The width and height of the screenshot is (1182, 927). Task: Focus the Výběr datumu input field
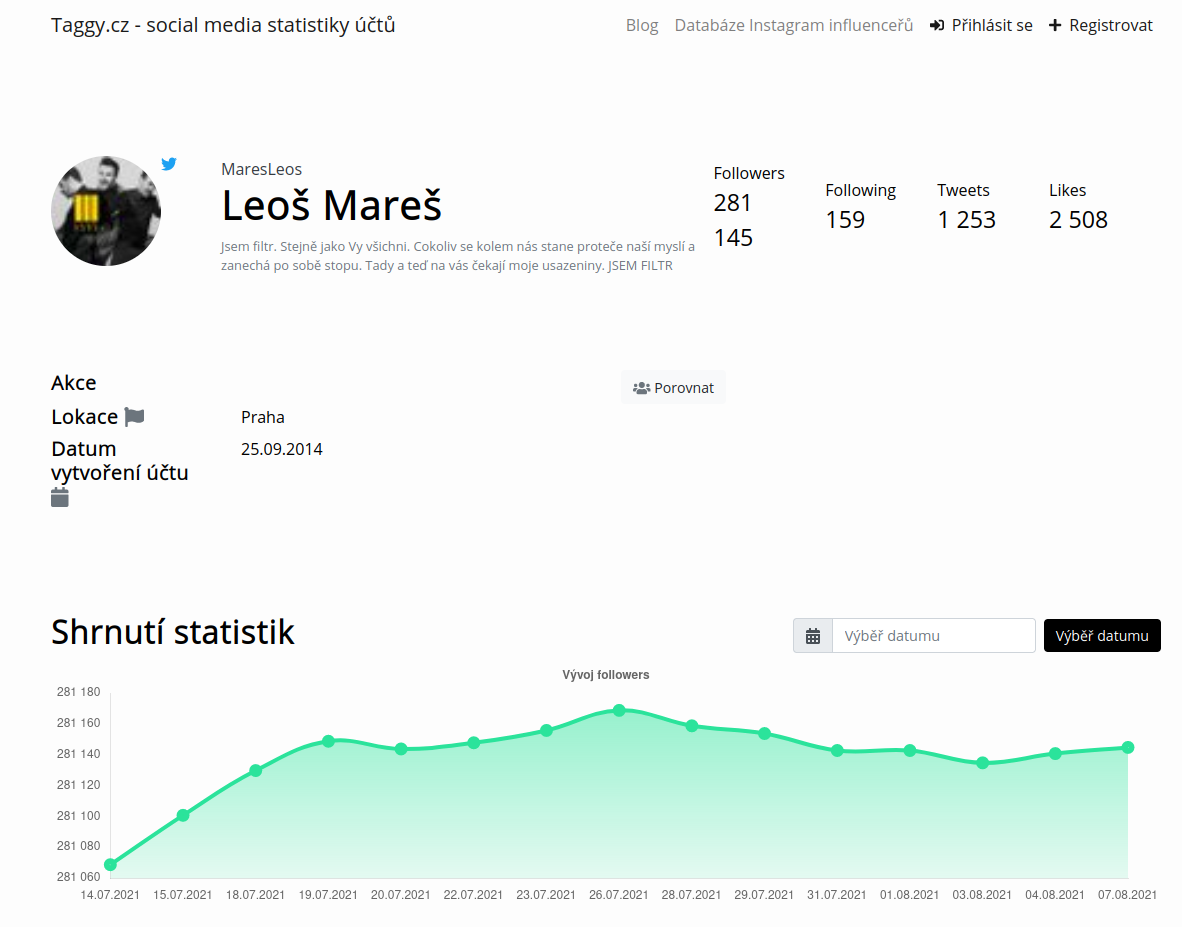[x=933, y=636]
